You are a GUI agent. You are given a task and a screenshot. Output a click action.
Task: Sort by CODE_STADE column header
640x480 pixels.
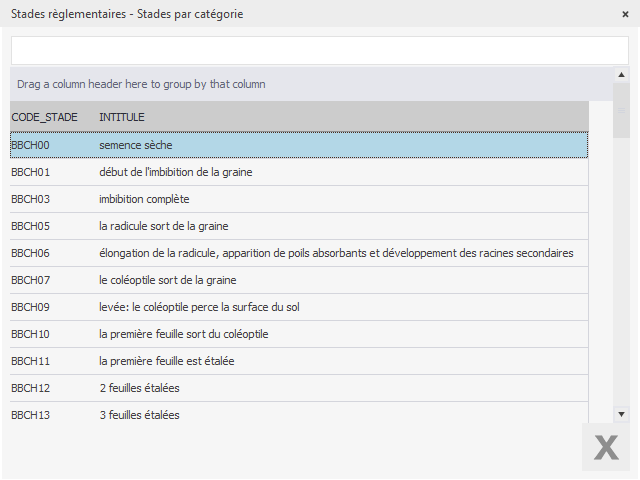pyautogui.click(x=45, y=118)
